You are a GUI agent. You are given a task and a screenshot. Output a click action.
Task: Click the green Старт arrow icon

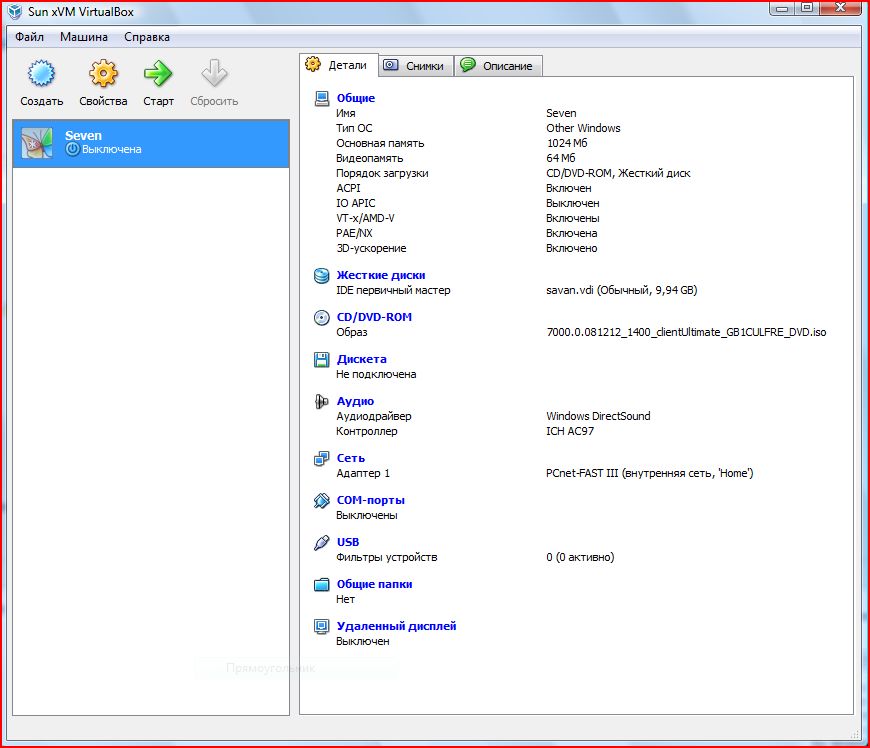(x=158, y=73)
